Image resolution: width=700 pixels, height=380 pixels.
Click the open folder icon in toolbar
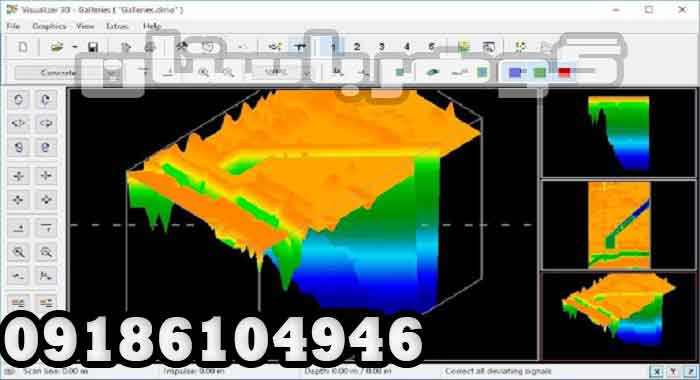57,47
